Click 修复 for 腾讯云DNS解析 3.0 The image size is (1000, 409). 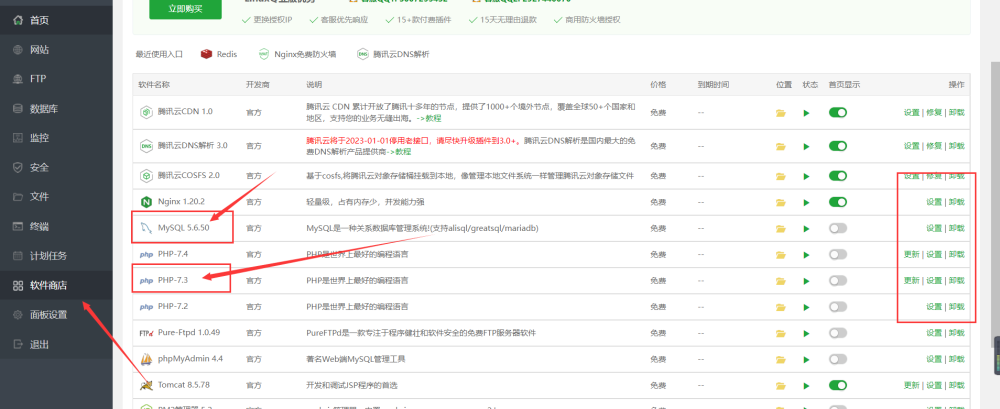(x=934, y=145)
